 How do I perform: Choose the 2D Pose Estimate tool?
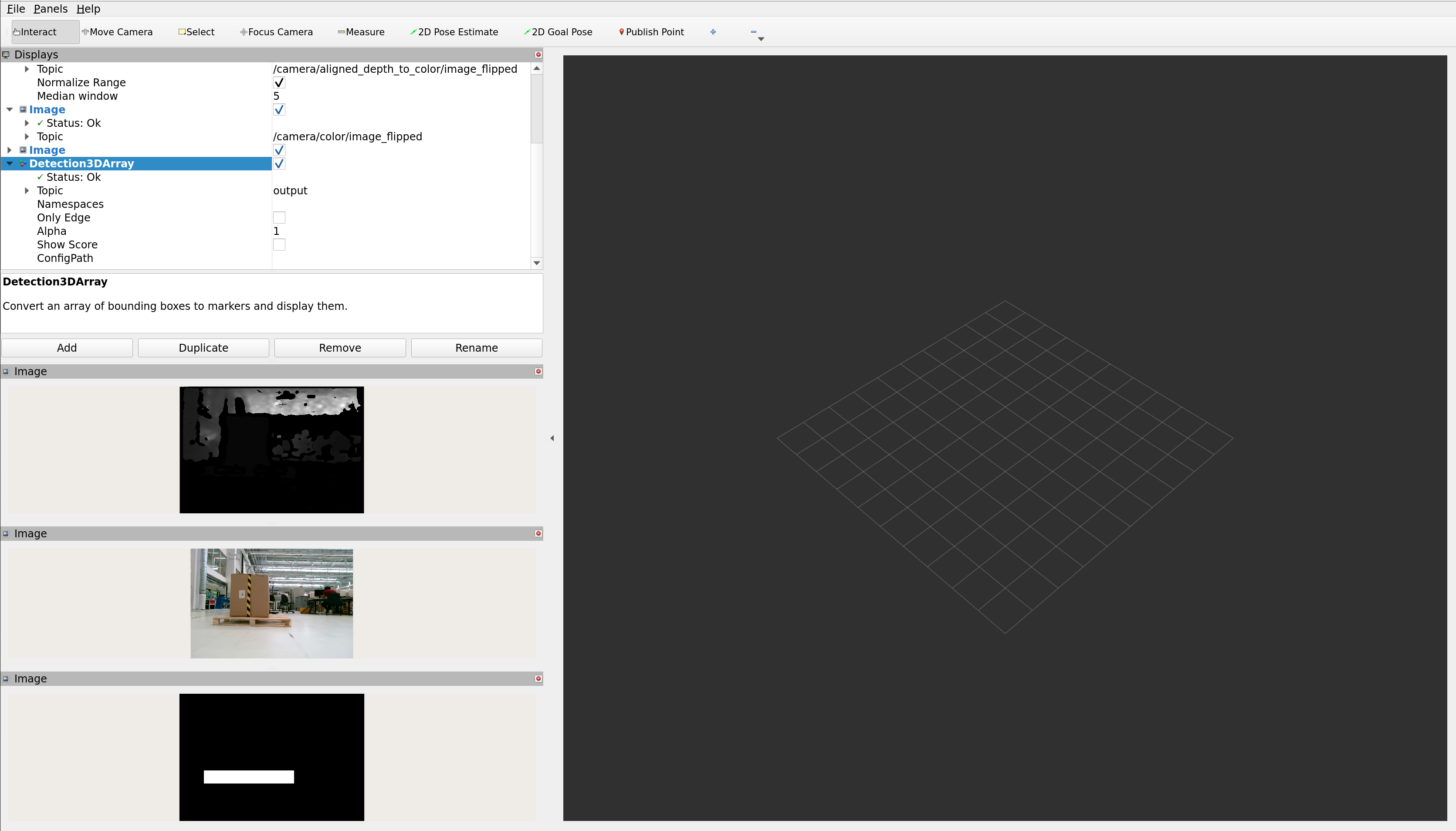454,32
